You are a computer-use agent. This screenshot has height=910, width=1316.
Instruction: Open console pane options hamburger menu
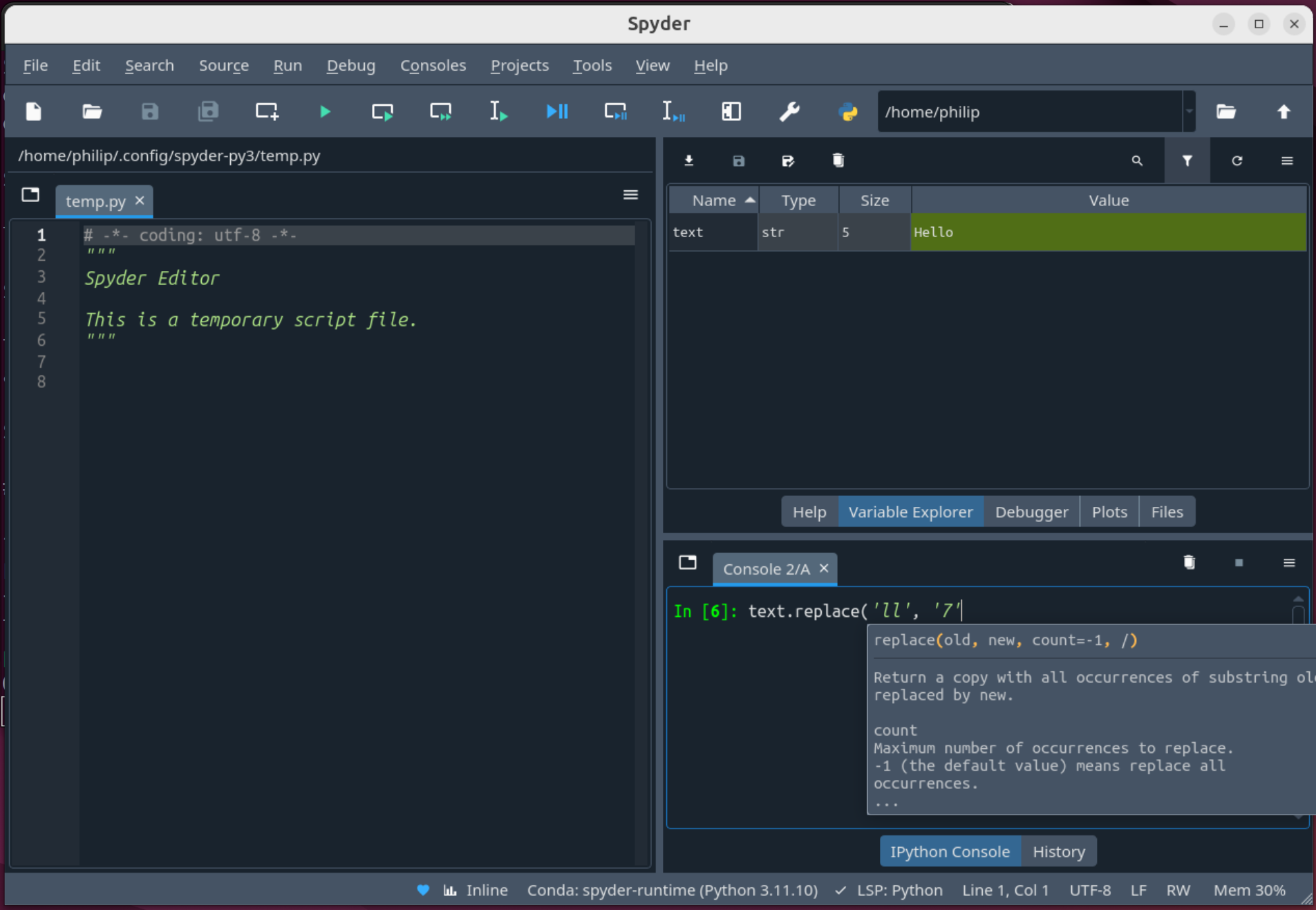point(1289,562)
